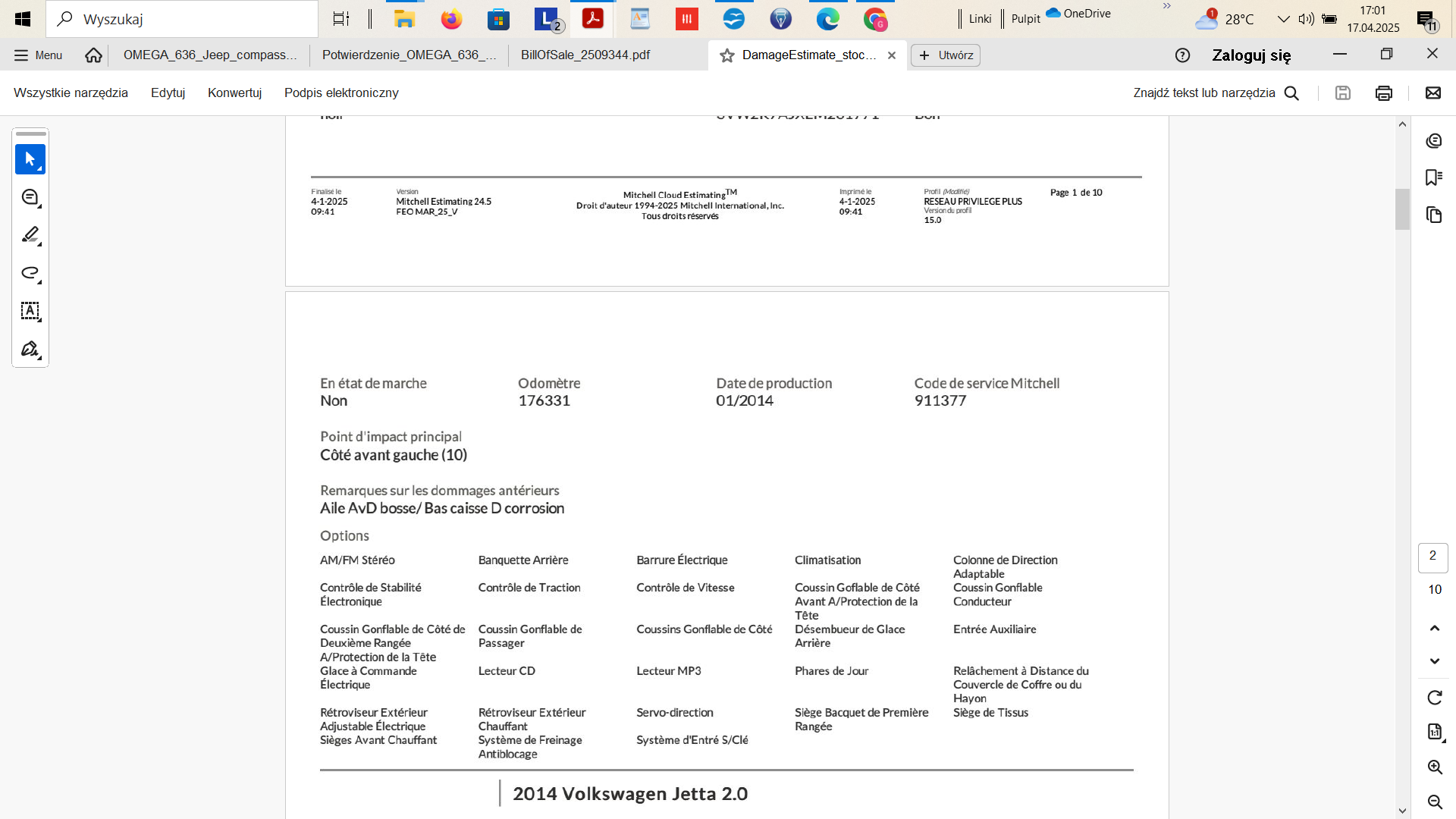Go to Acrobat home view

93,55
